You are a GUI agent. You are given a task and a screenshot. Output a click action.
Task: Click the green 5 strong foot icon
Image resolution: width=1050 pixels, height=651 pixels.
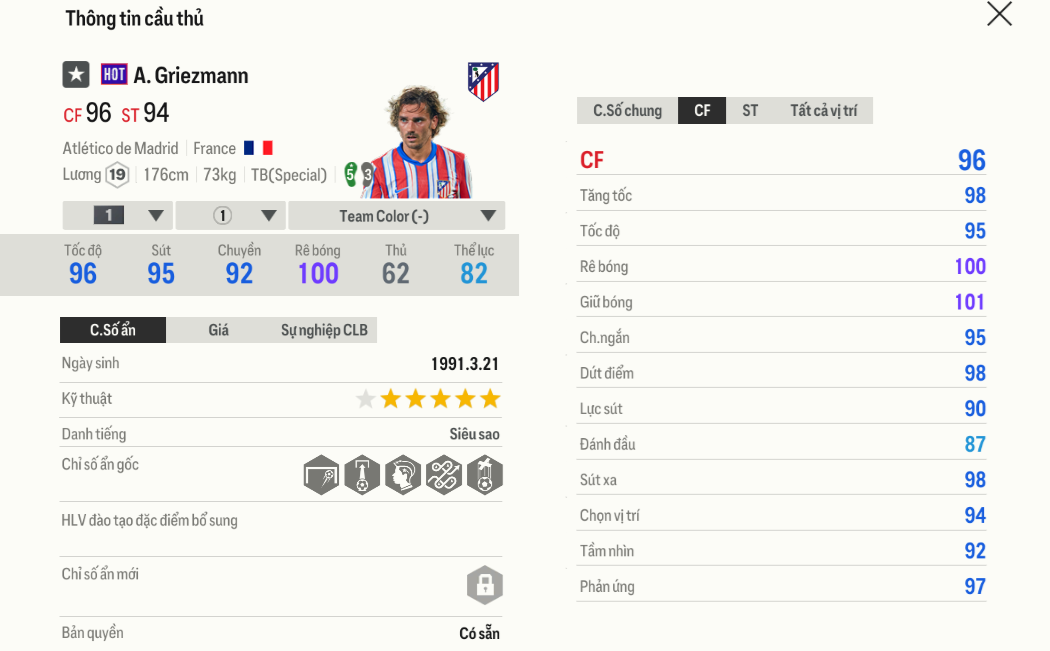click(350, 174)
